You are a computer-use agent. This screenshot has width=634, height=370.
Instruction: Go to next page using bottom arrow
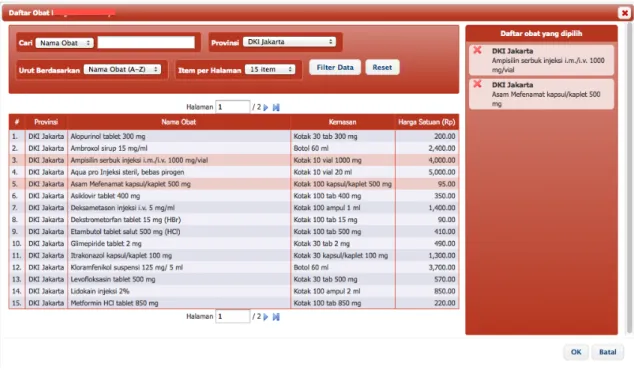[266, 317]
